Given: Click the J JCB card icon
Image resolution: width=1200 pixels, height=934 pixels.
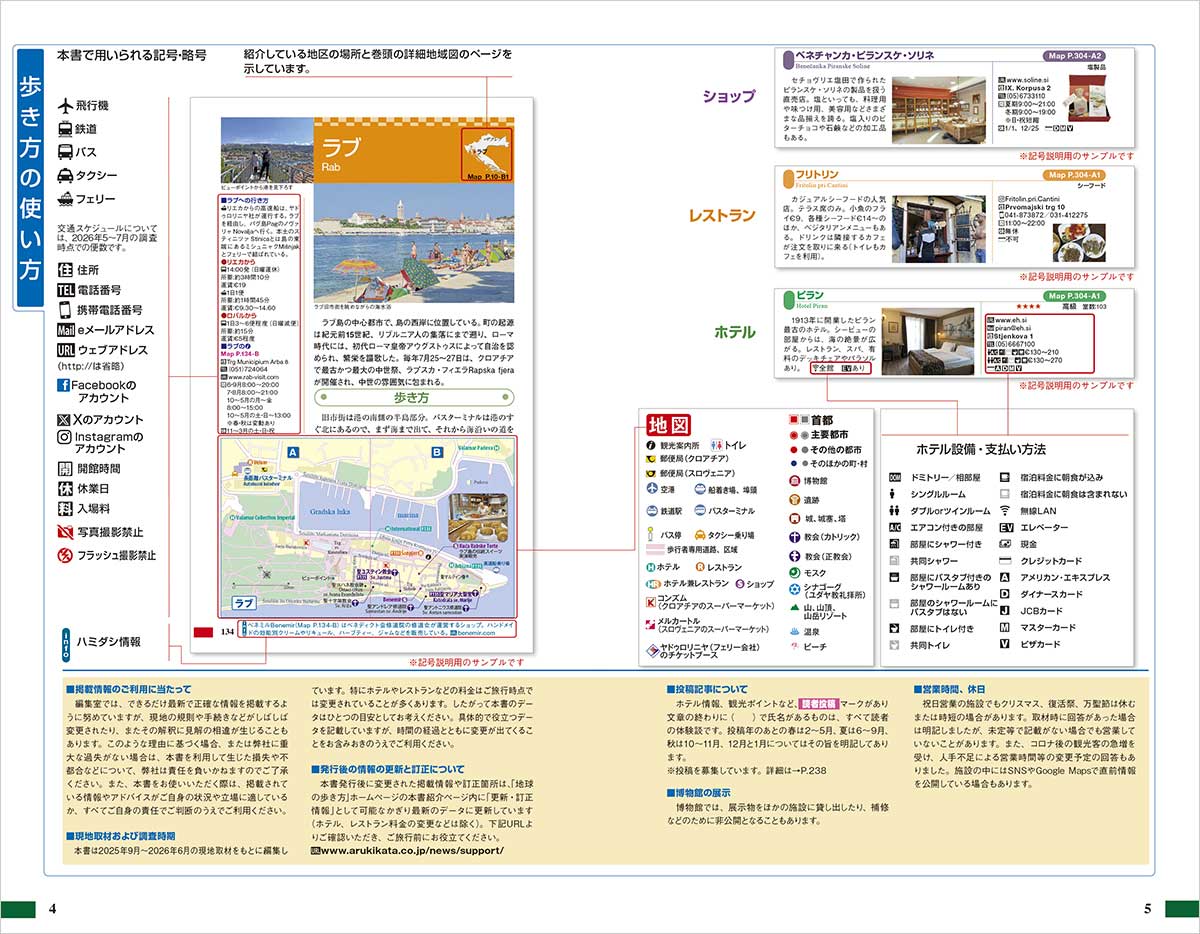Looking at the screenshot, I should [x=1005, y=611].
